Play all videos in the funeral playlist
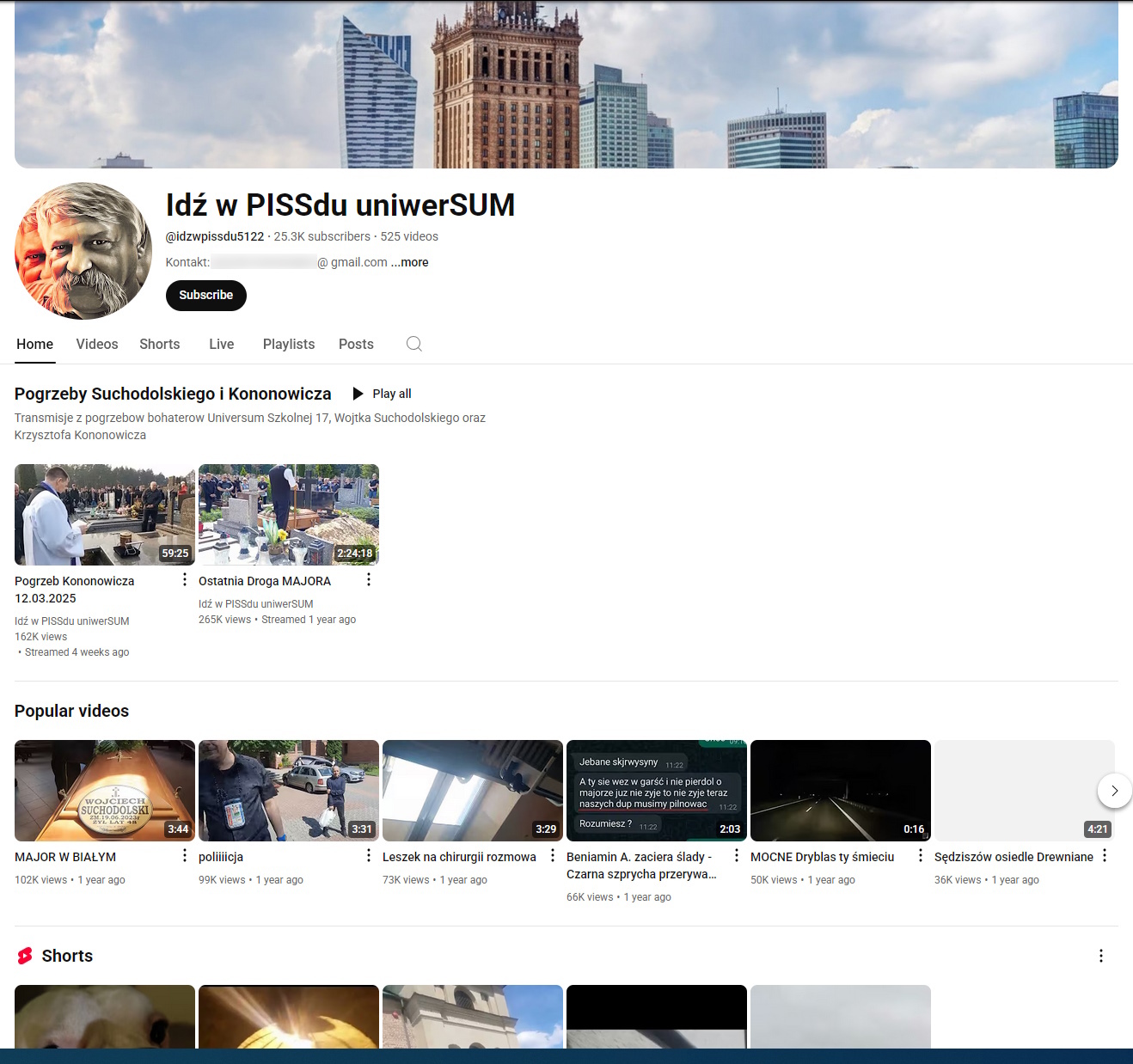The image size is (1133, 1064). pyautogui.click(x=383, y=394)
